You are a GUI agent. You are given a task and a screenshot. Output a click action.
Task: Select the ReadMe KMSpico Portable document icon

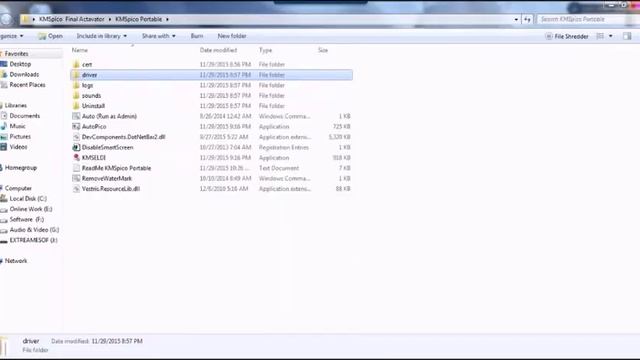pyautogui.click(x=76, y=168)
